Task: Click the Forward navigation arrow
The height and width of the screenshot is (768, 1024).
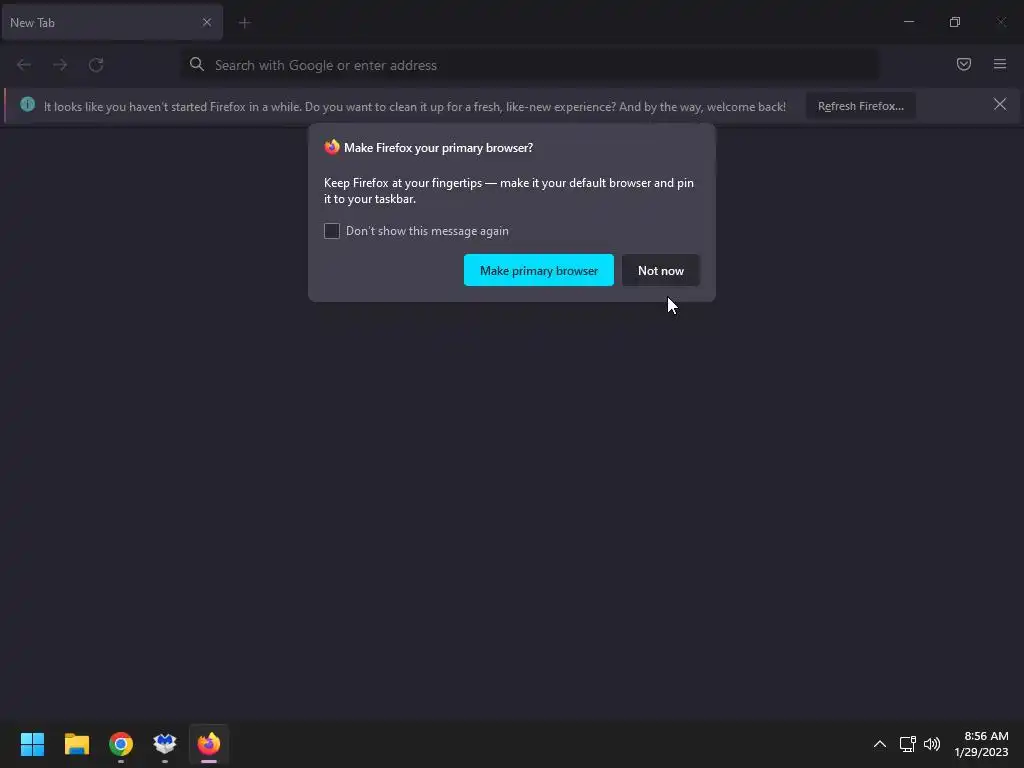Action: (60, 65)
